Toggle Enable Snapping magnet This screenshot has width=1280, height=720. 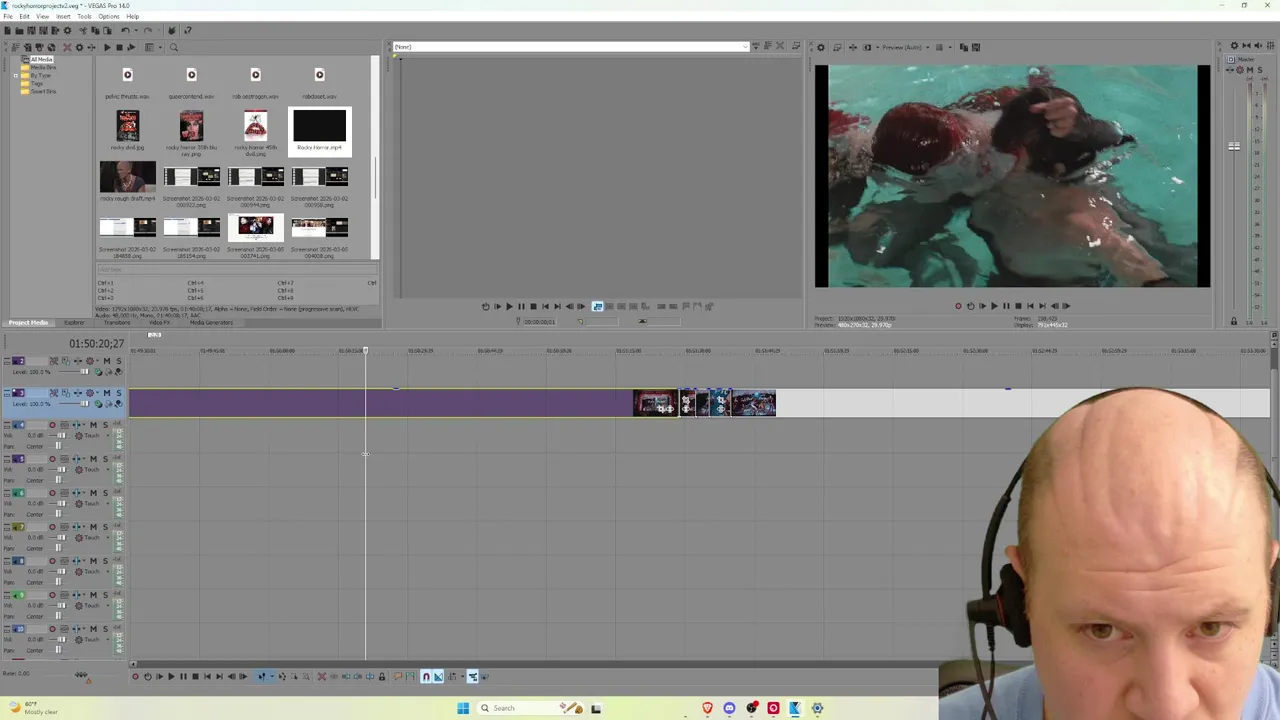(425, 677)
